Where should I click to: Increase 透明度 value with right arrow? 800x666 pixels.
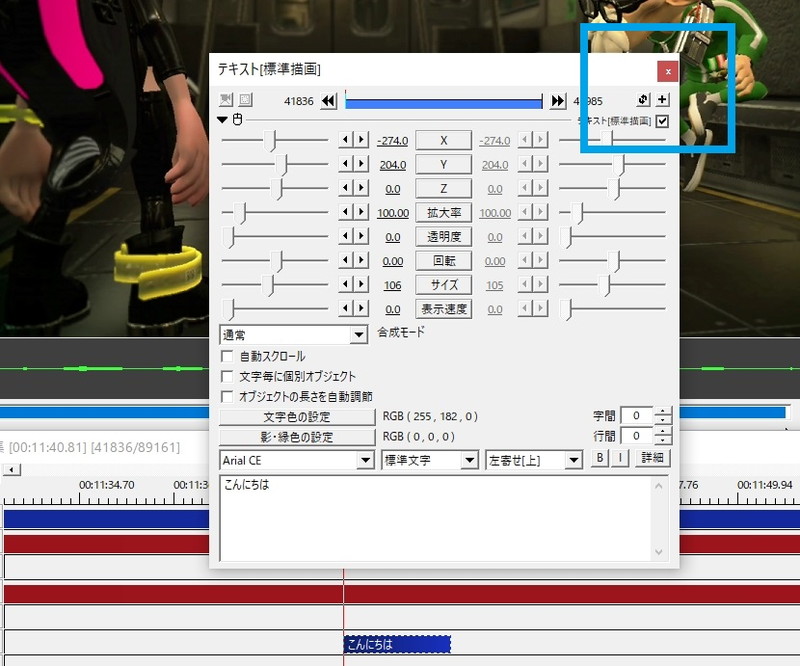pos(361,236)
